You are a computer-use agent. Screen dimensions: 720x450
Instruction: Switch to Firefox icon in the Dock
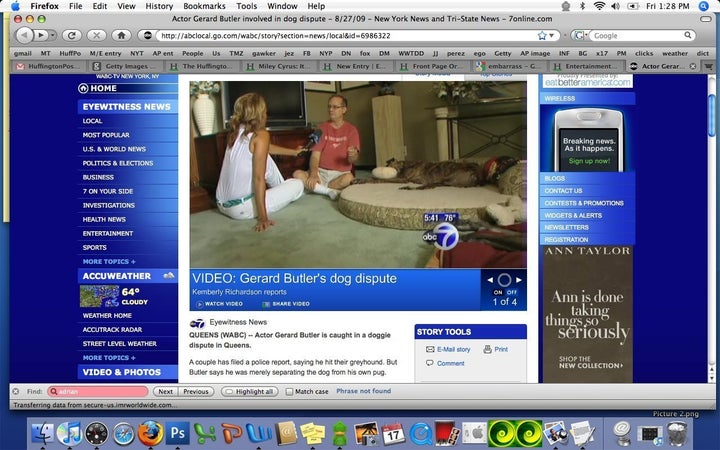click(151, 433)
